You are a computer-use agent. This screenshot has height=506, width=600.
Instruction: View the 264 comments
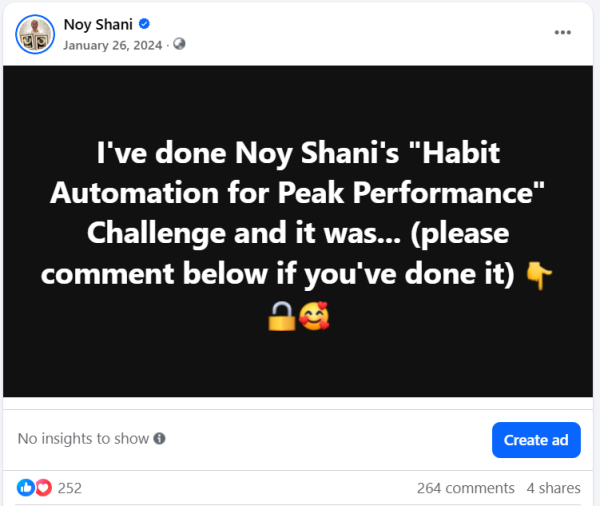click(465, 488)
